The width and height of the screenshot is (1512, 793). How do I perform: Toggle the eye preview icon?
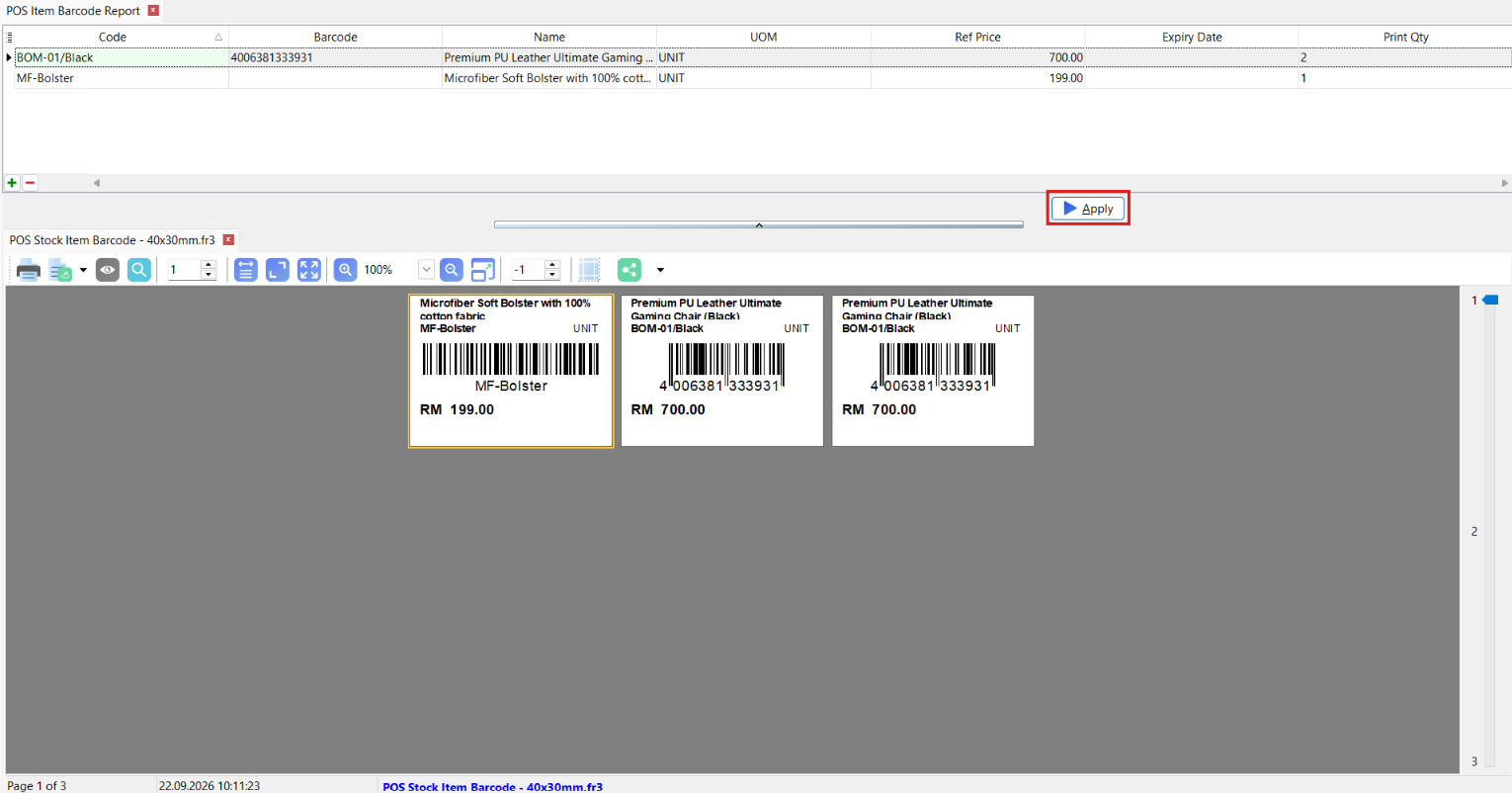tap(108, 270)
